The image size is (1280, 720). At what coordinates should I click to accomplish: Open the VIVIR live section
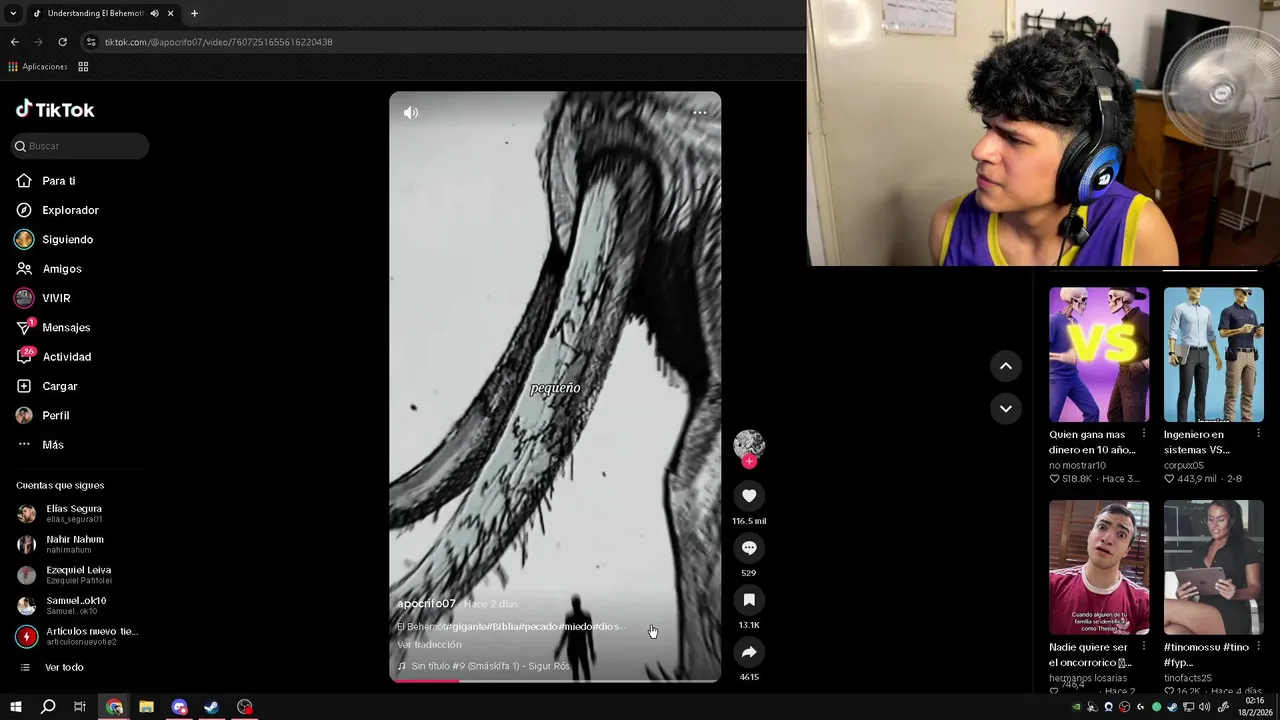43,298
